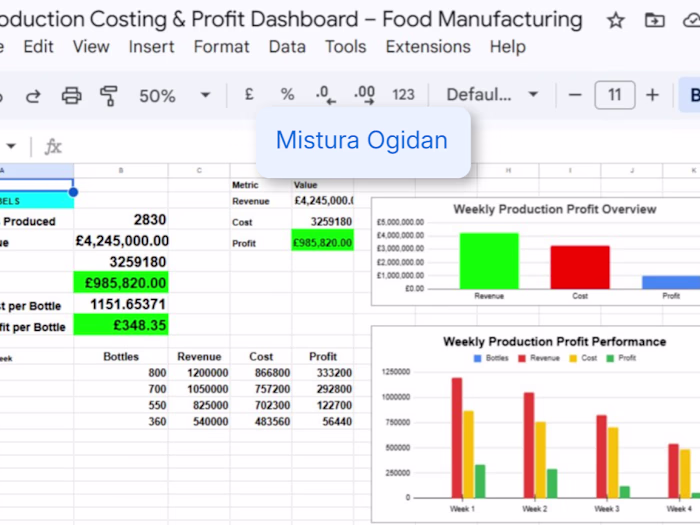Format as percent with % icon
Viewport: 700px width, 525px height.
pos(287,94)
